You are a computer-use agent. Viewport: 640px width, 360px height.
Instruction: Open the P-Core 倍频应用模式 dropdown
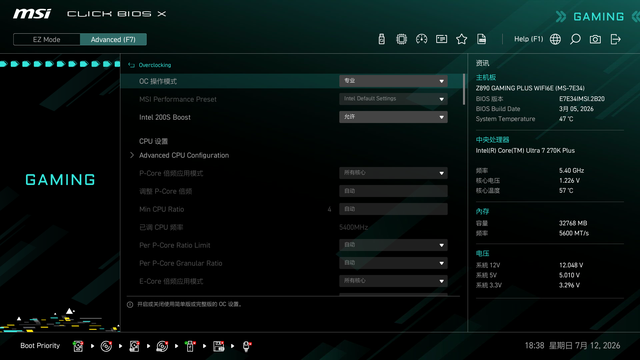click(393, 173)
